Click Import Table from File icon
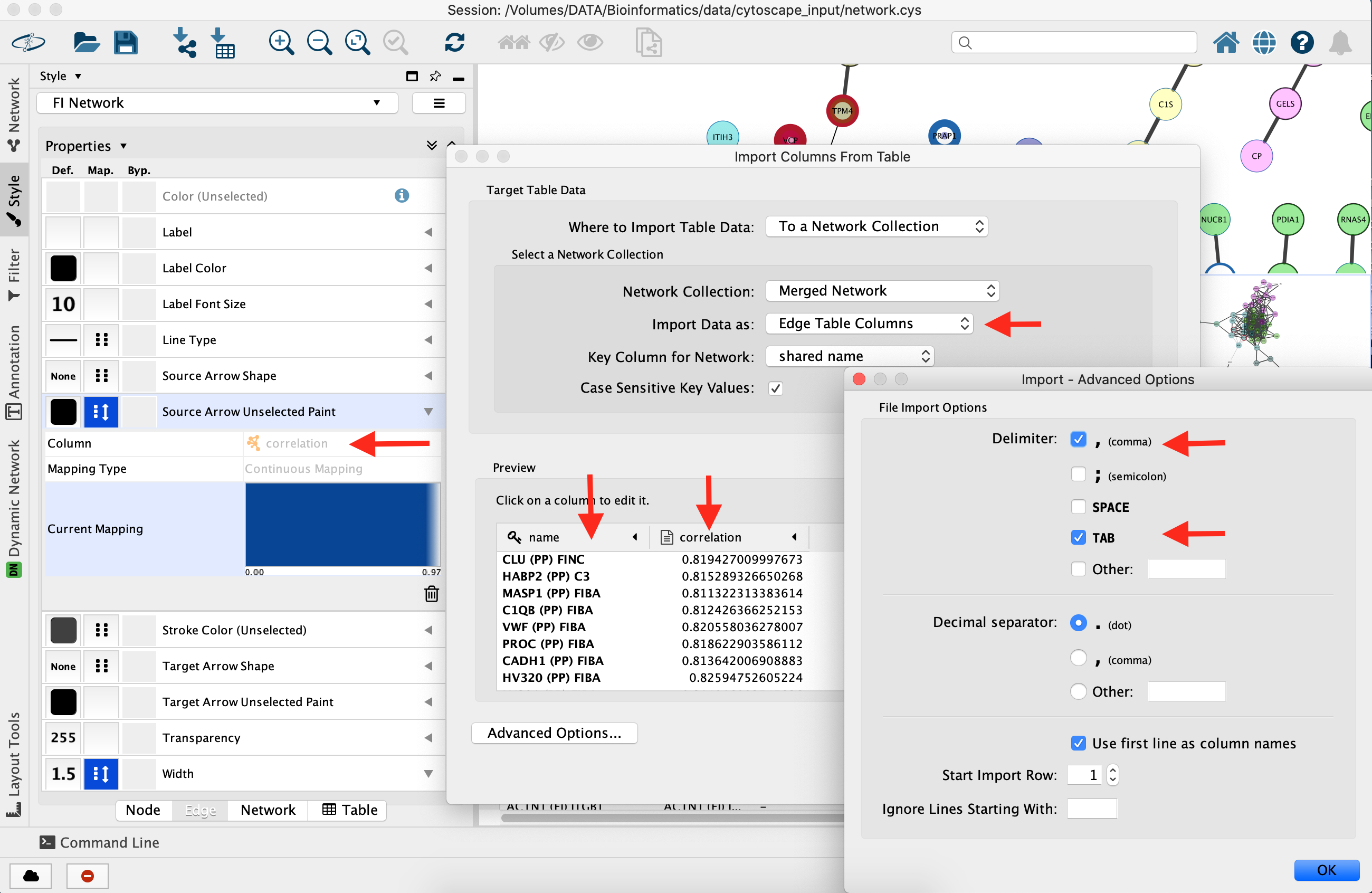 coord(223,43)
